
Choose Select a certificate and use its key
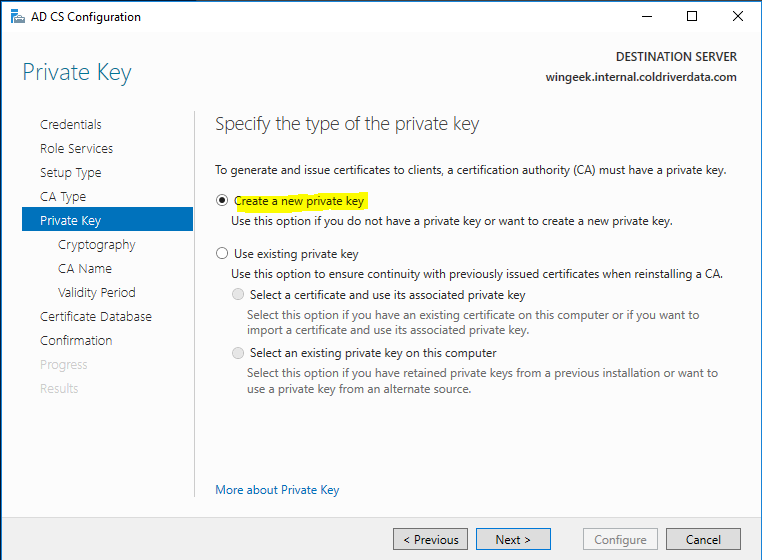[x=238, y=295]
